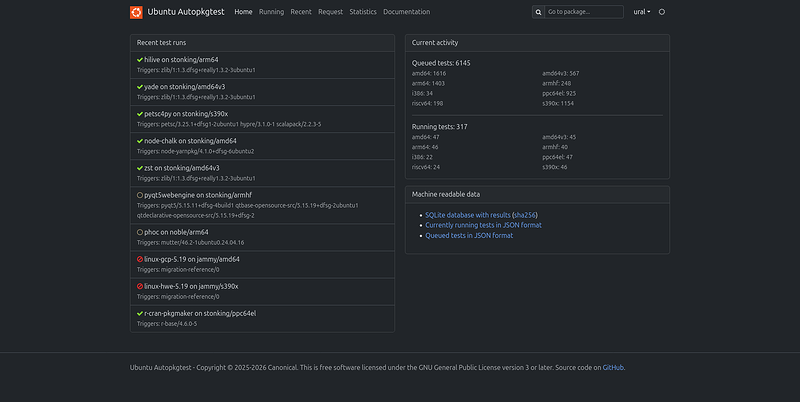Click the Ubuntu Autopkgtest title link

pyautogui.click(x=186, y=12)
